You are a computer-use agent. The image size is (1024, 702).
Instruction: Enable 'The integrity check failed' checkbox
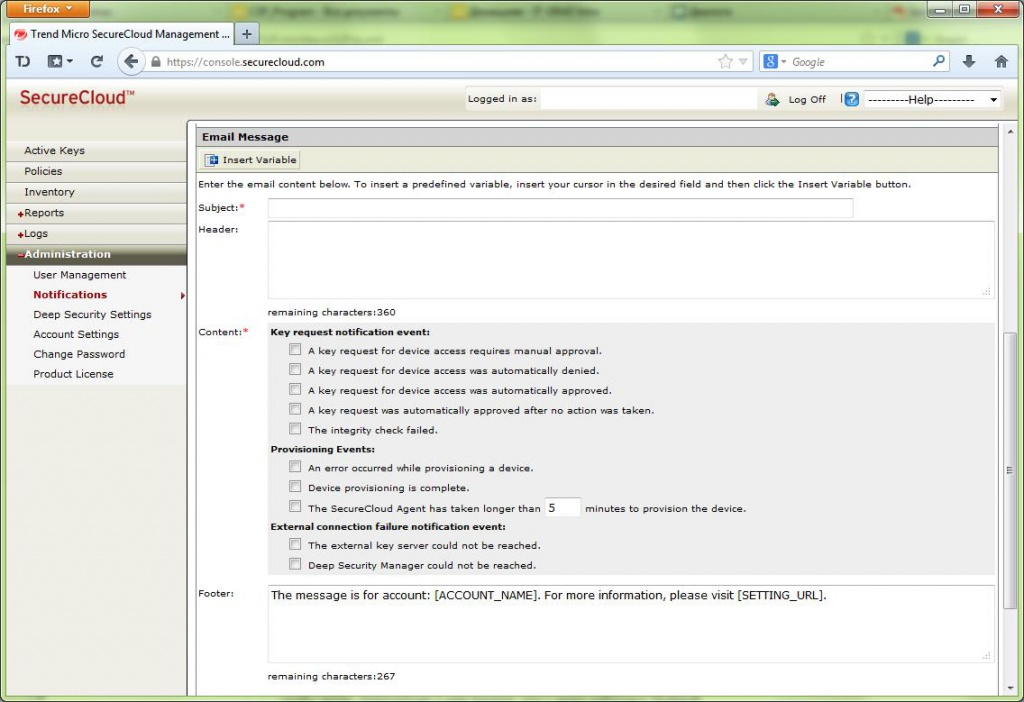coord(295,429)
